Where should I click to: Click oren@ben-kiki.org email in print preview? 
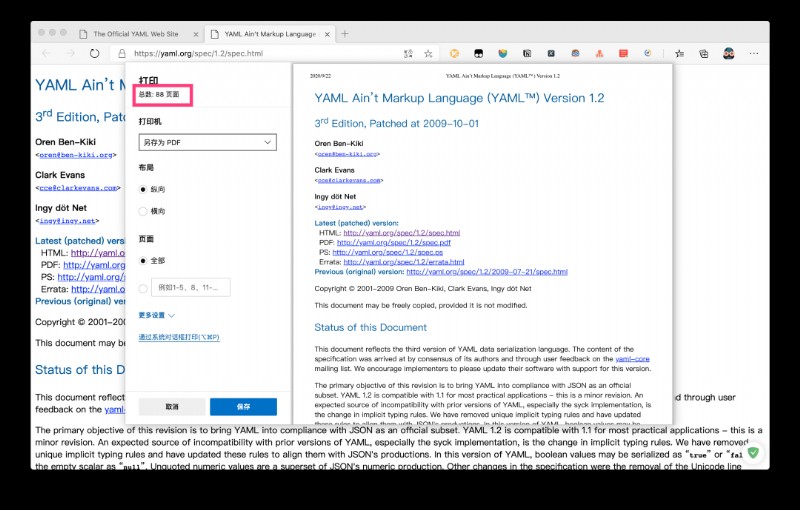tap(347, 154)
